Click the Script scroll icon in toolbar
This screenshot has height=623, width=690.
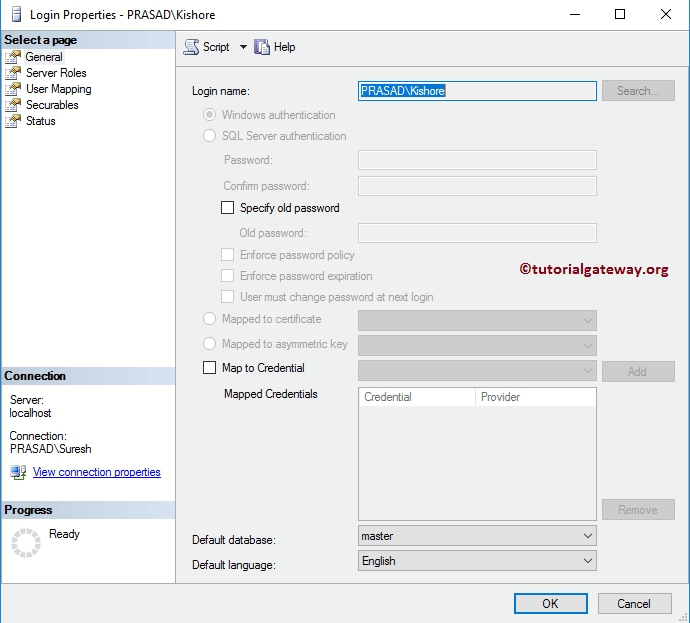191,47
